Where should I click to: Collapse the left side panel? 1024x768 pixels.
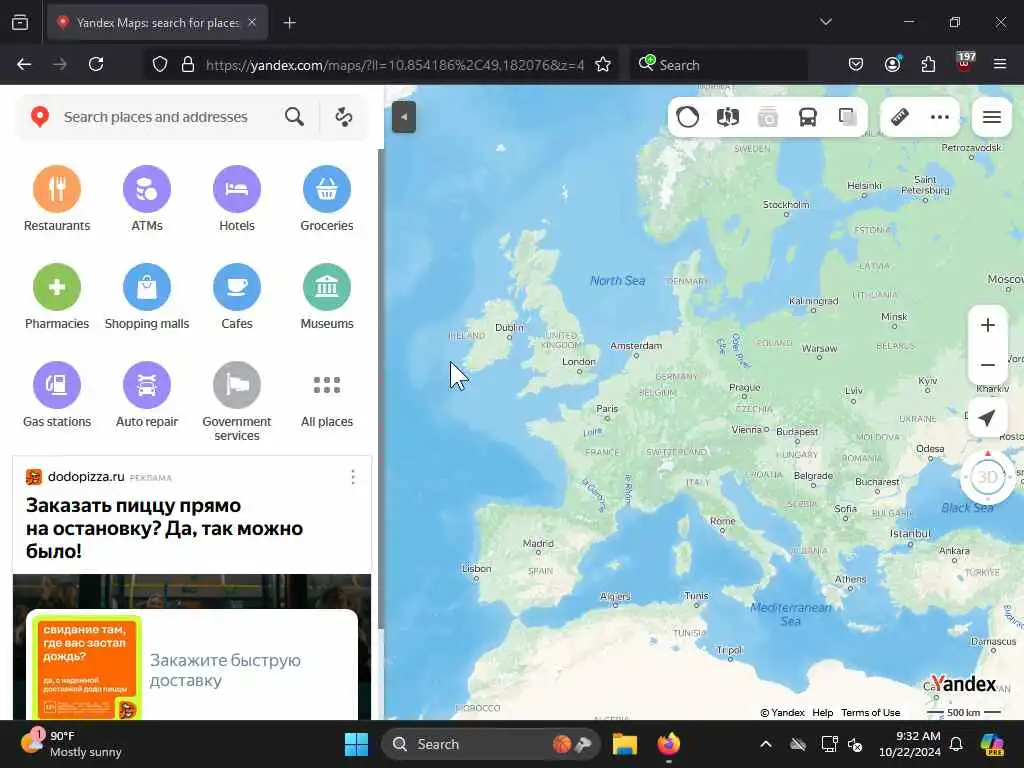click(x=404, y=118)
